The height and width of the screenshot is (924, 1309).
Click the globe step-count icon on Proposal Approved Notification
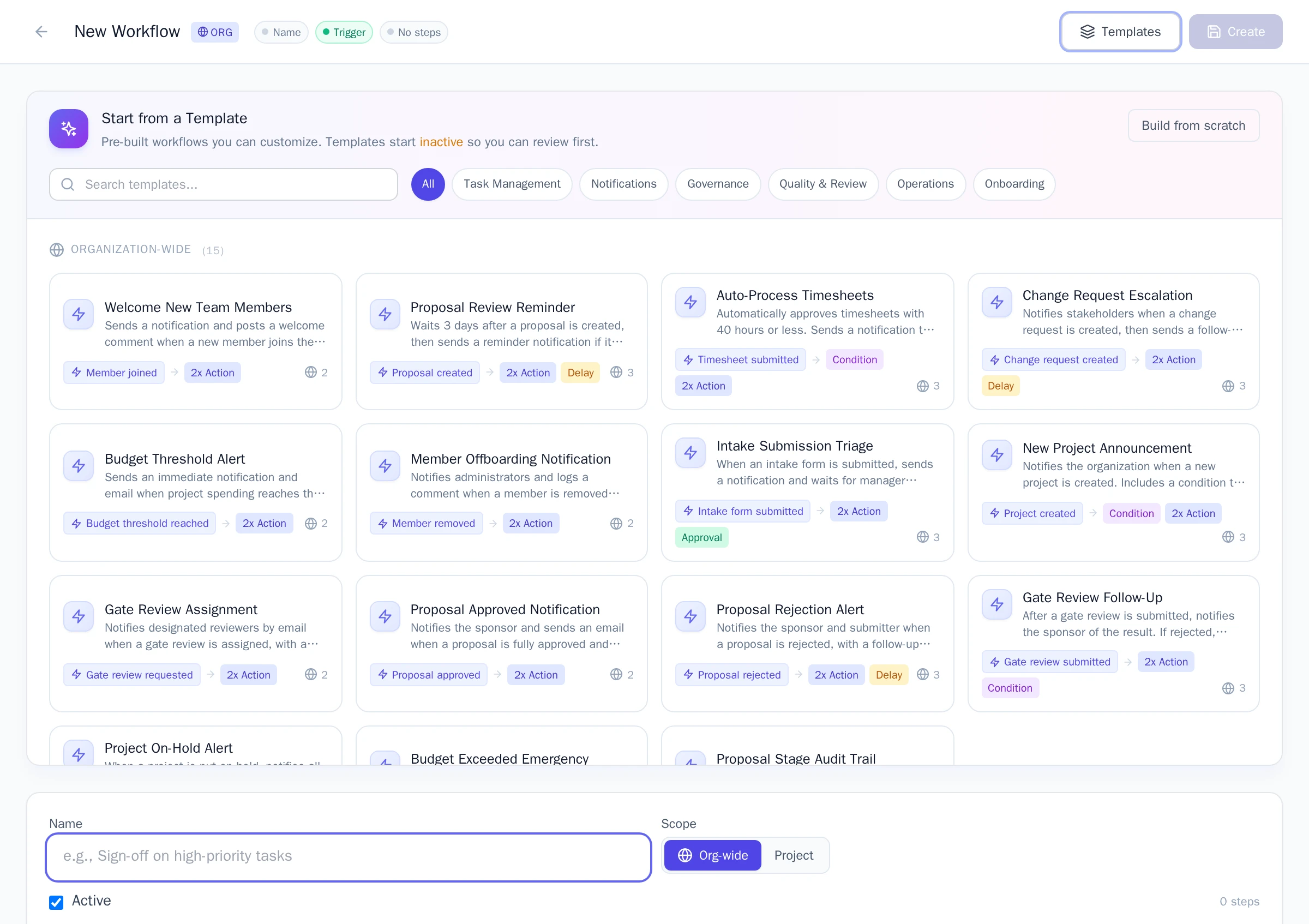pyautogui.click(x=616, y=674)
